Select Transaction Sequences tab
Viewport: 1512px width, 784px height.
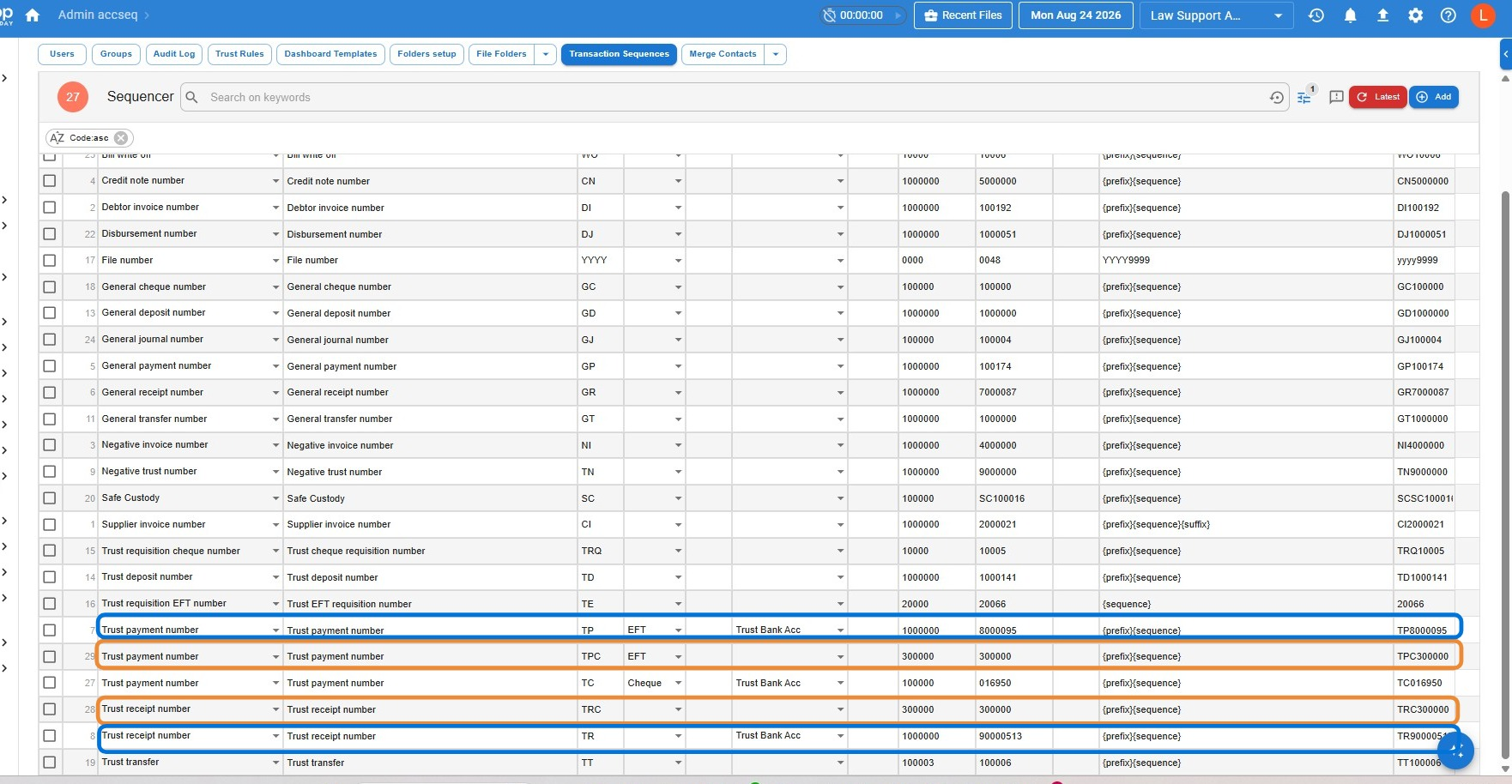619,54
